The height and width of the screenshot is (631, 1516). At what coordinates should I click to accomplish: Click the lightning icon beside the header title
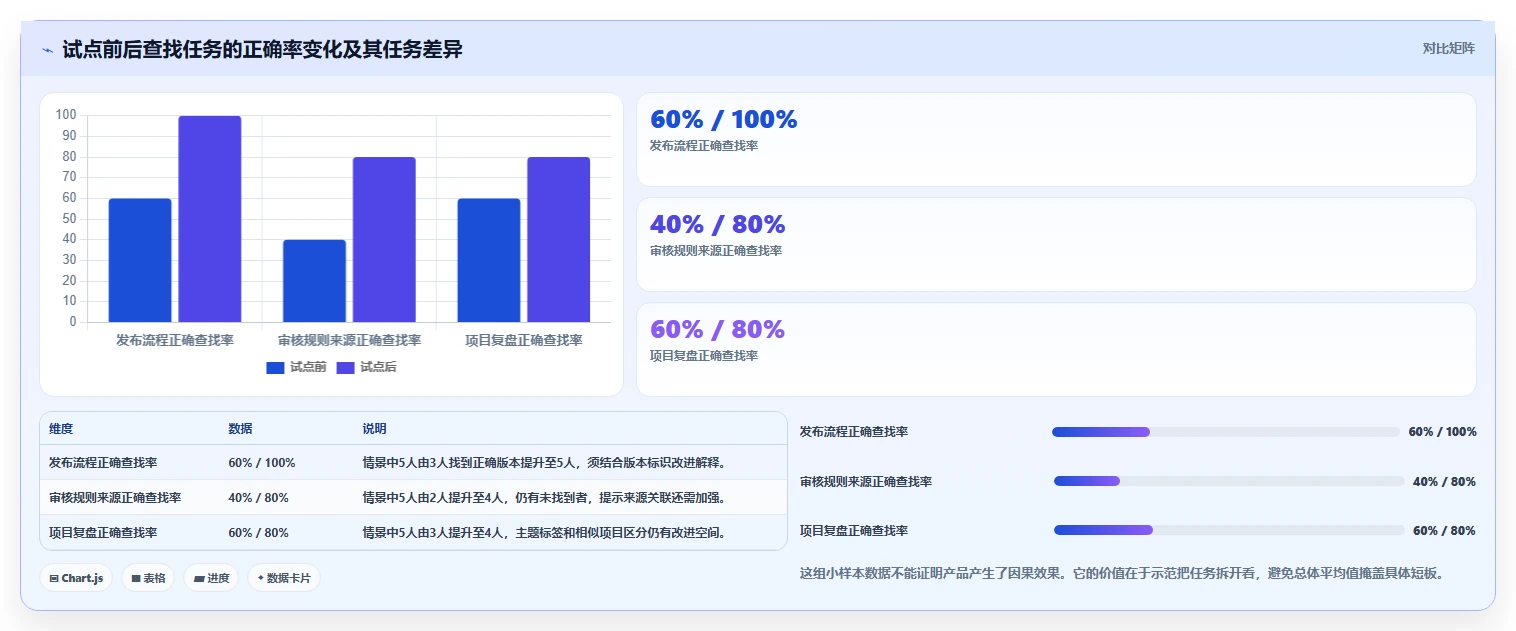click(x=48, y=50)
